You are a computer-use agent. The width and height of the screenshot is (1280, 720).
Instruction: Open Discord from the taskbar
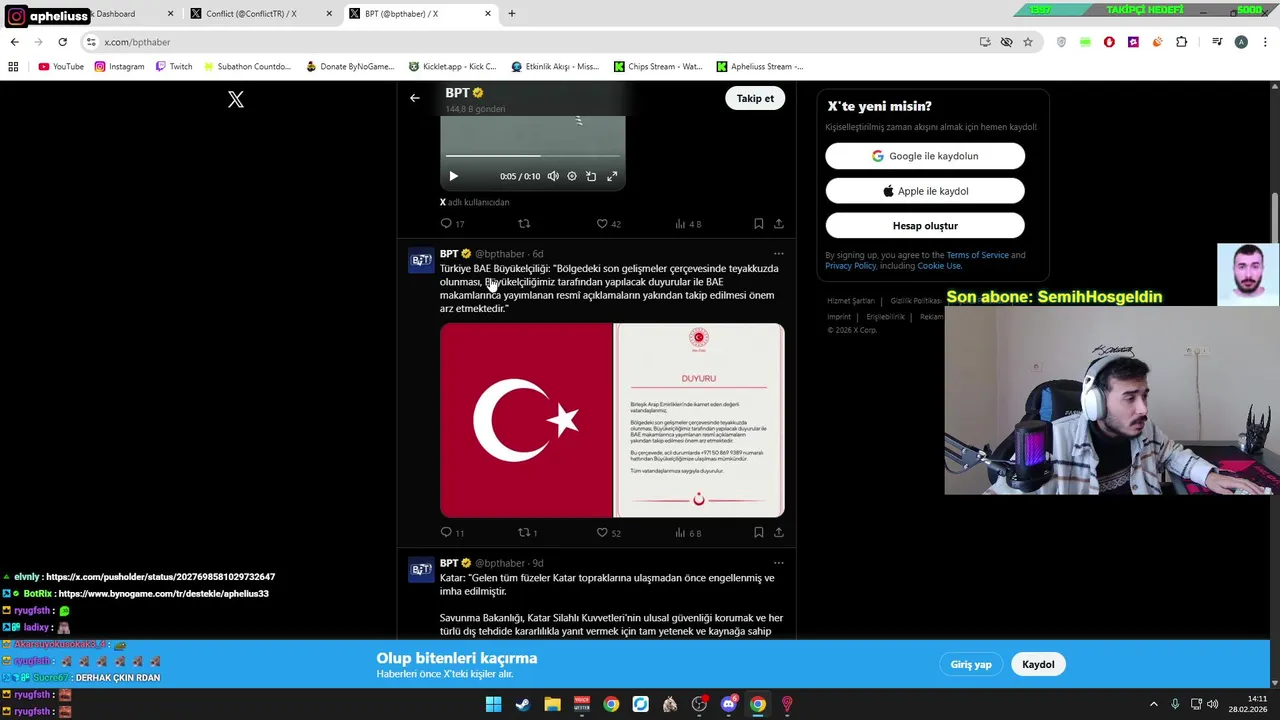(729, 704)
